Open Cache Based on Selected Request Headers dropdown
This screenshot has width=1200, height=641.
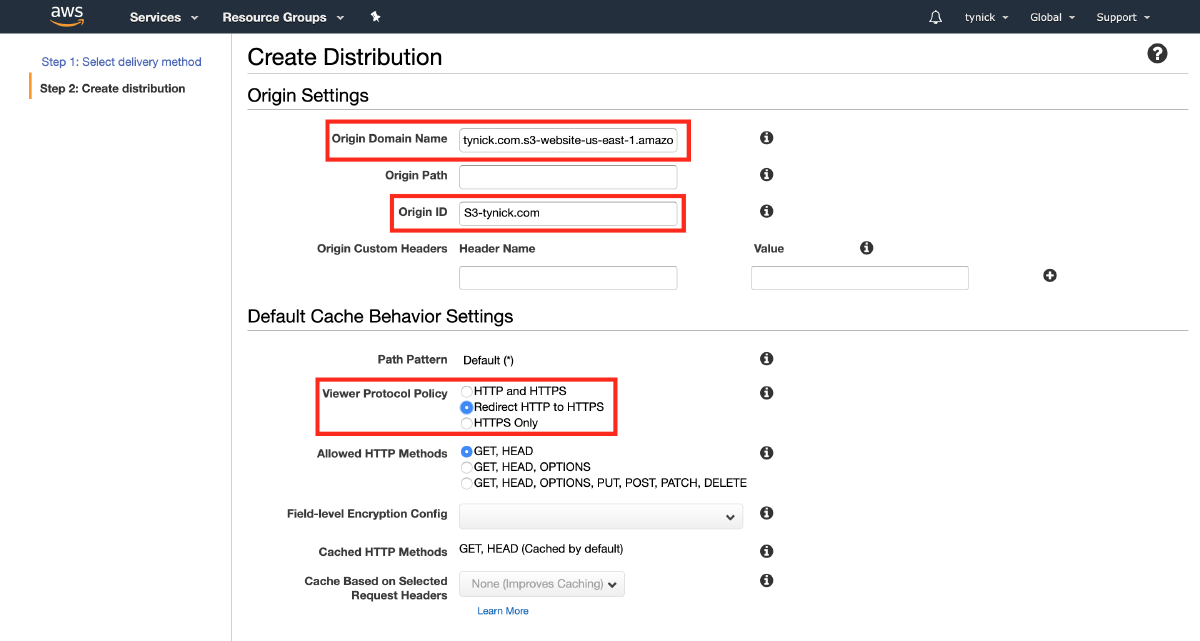[542, 584]
